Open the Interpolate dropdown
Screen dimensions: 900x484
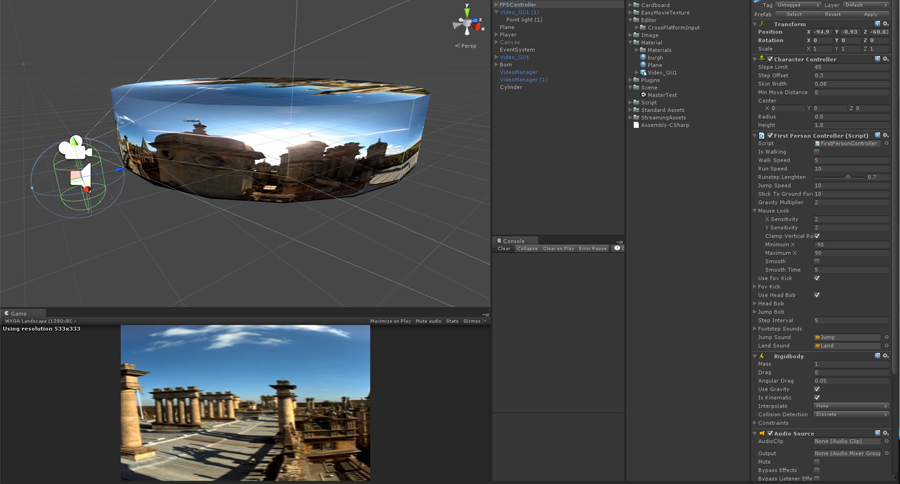coord(851,406)
